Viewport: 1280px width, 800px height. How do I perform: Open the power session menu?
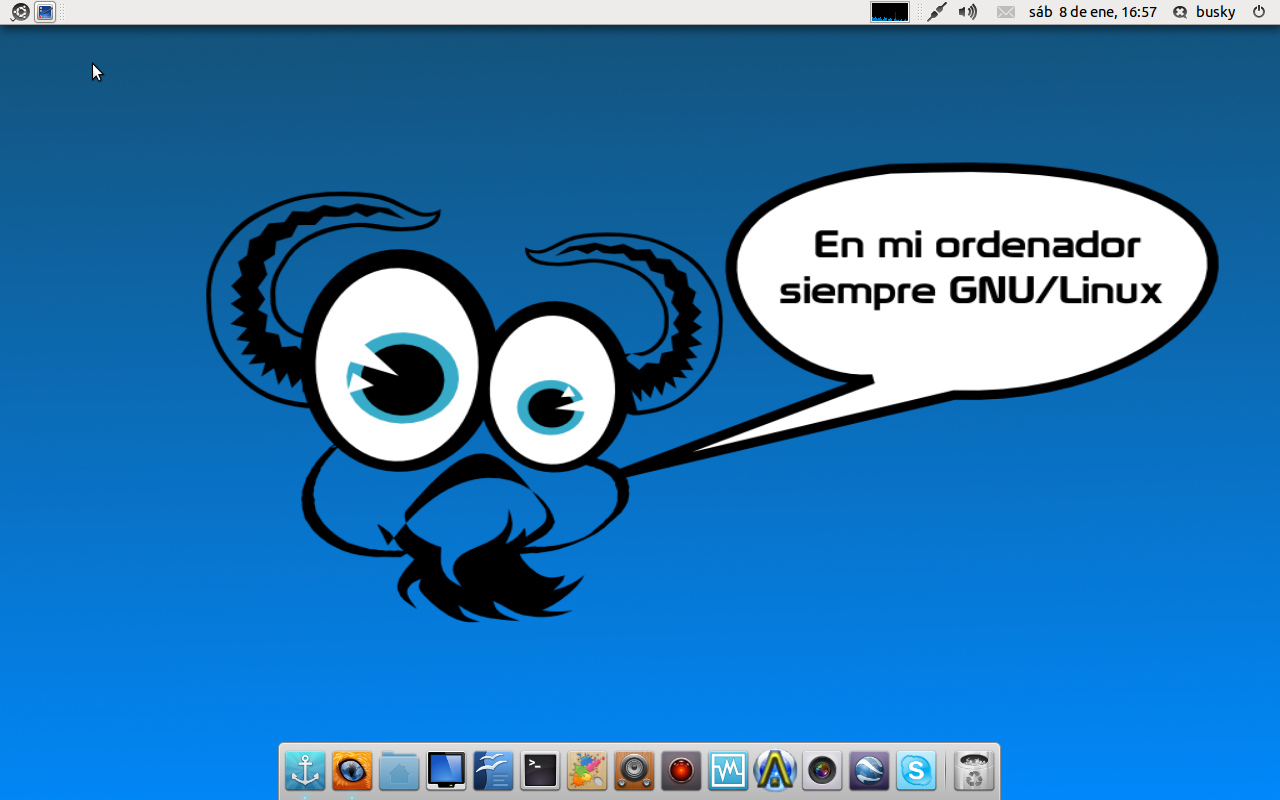click(x=1259, y=12)
